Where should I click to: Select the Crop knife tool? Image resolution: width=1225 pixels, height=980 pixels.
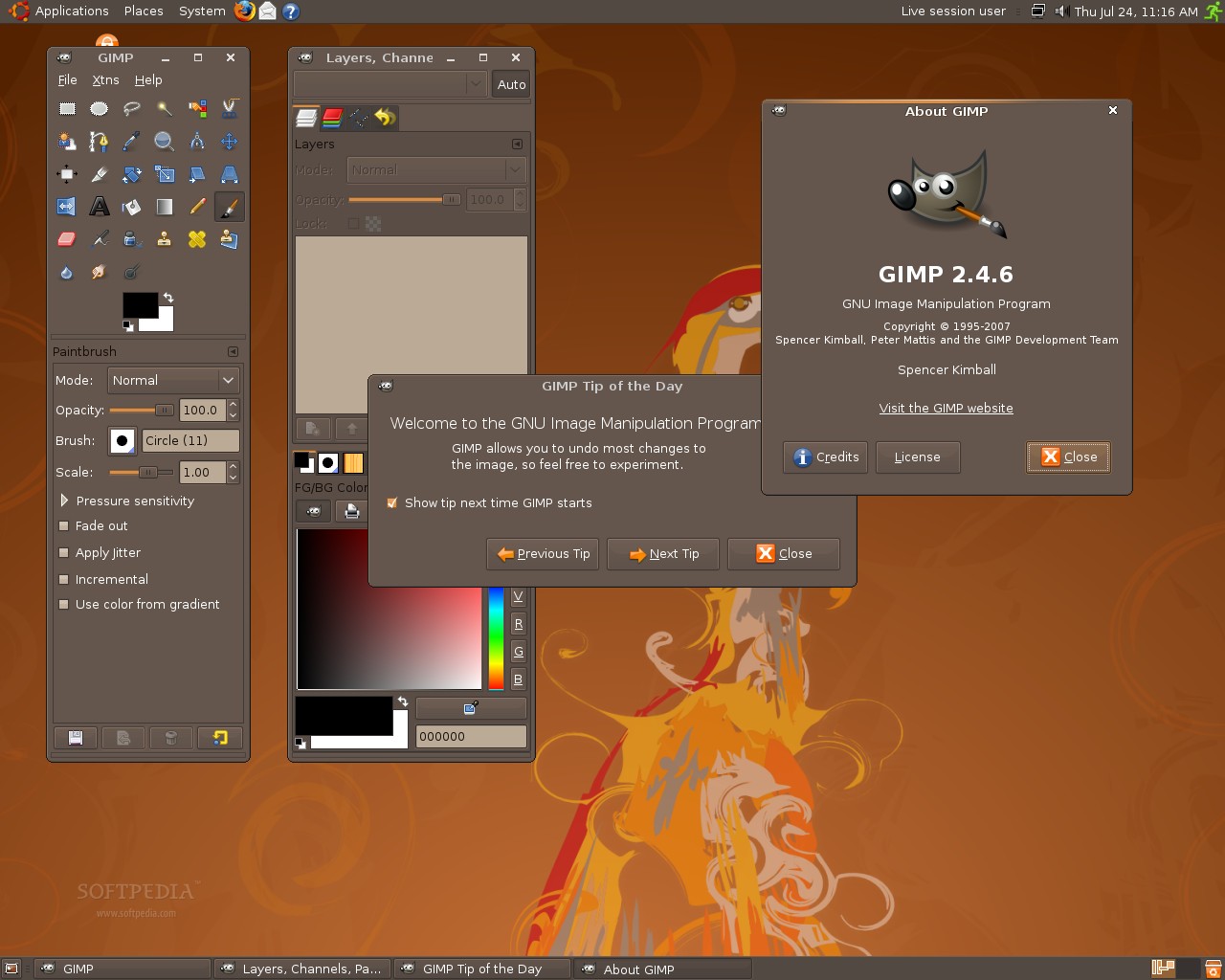click(100, 174)
